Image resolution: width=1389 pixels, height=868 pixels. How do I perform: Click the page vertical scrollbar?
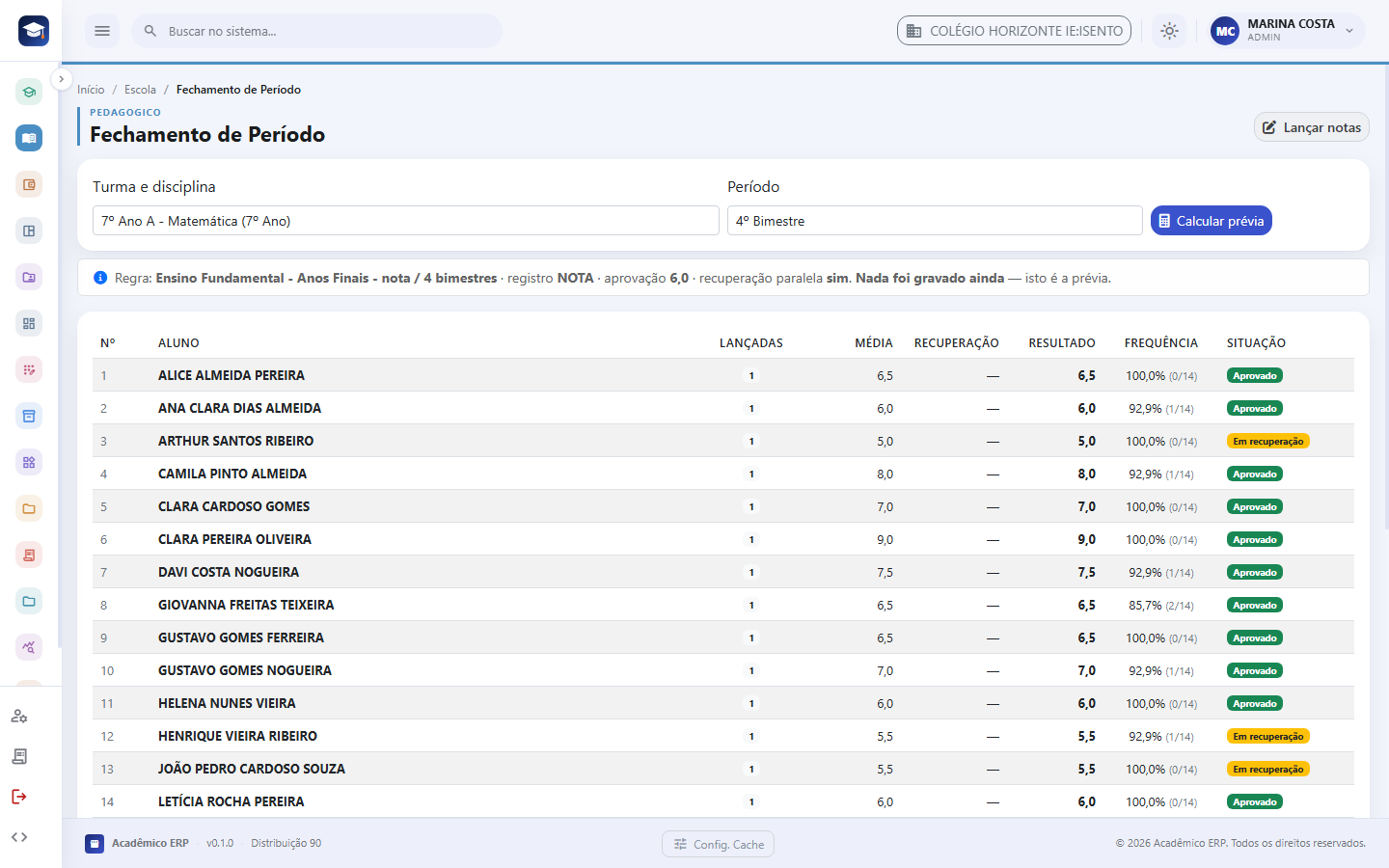[1385, 299]
